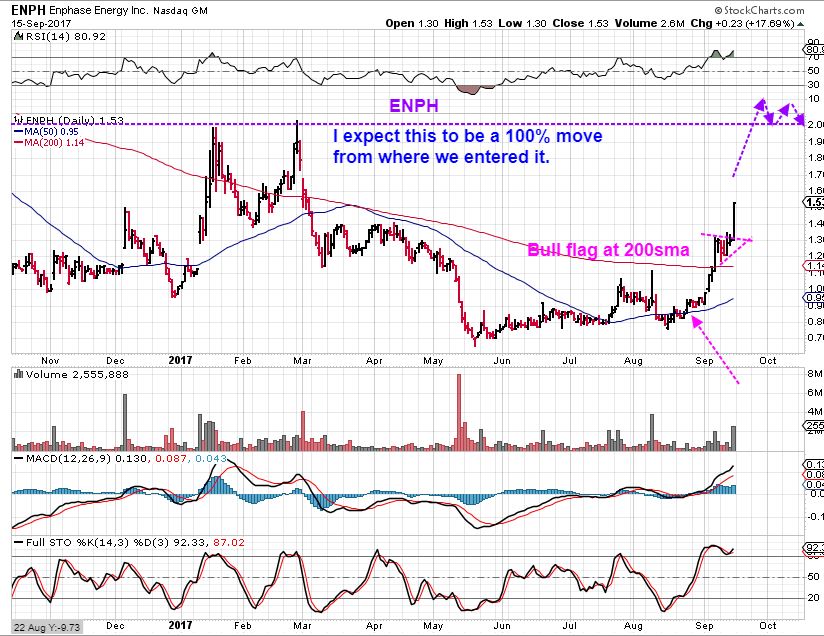Click the MACD legend black line marker
The image size is (824, 636).
(x=19, y=458)
